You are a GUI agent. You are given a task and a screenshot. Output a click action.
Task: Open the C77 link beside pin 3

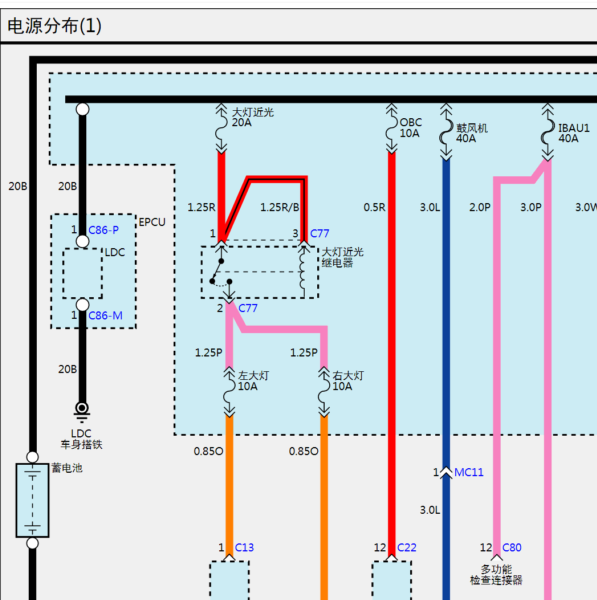pyautogui.click(x=320, y=233)
